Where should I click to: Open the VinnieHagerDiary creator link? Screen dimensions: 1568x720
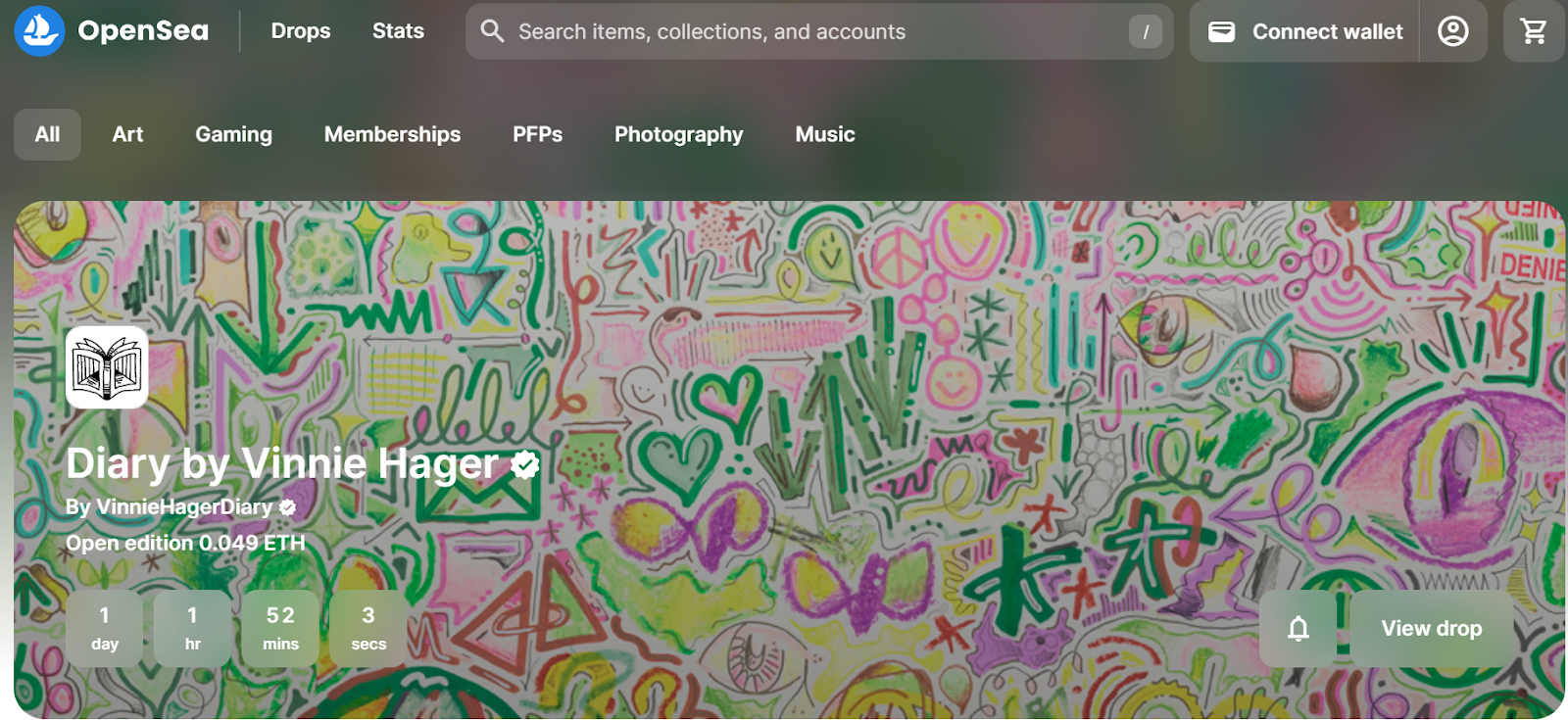click(x=184, y=506)
